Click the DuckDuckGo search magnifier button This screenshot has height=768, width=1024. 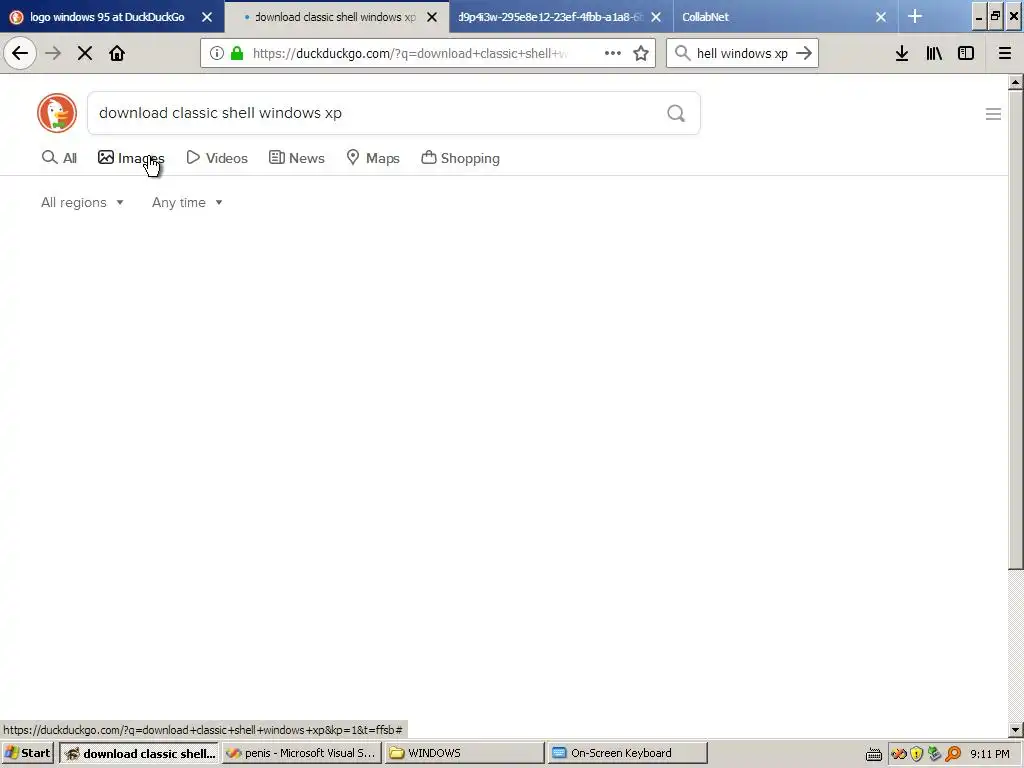coord(676,114)
